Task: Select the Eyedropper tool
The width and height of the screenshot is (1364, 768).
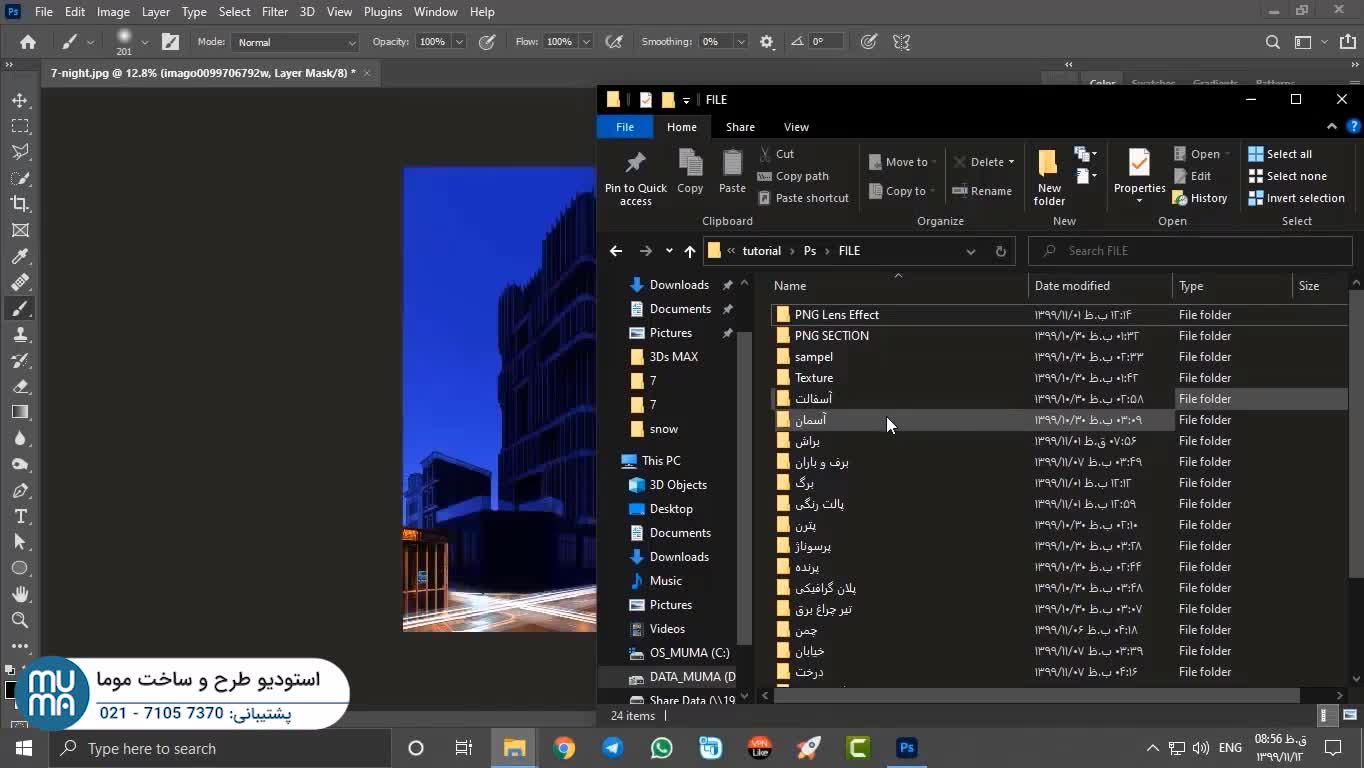Action: 20,257
